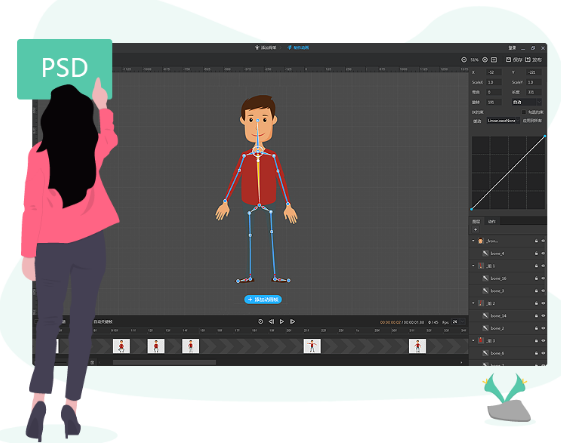The height and width of the screenshot is (443, 561).
Task: Lock the bone_2 row
Action: coord(536,328)
